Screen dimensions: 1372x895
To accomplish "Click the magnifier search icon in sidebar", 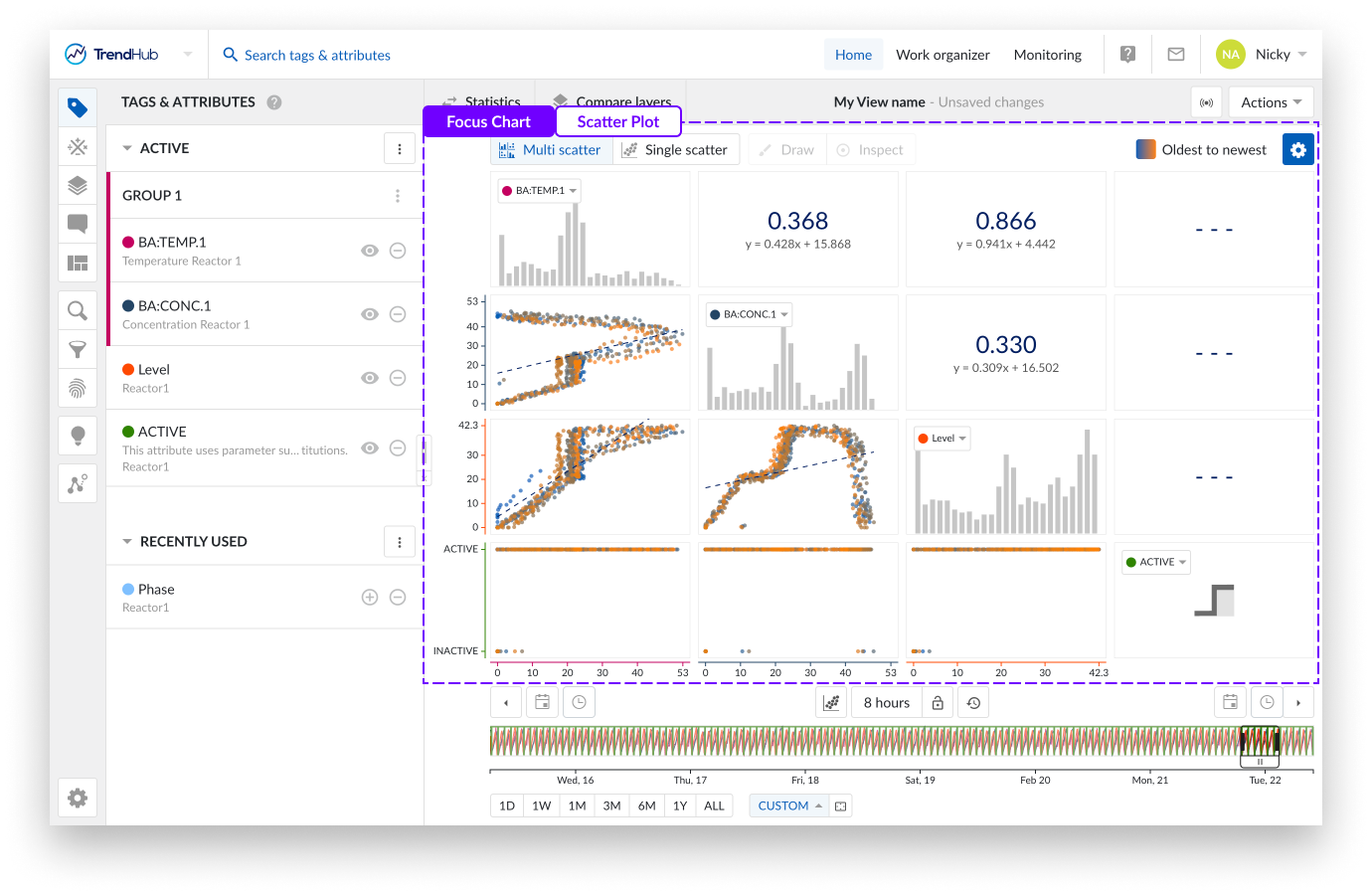I will click(78, 311).
